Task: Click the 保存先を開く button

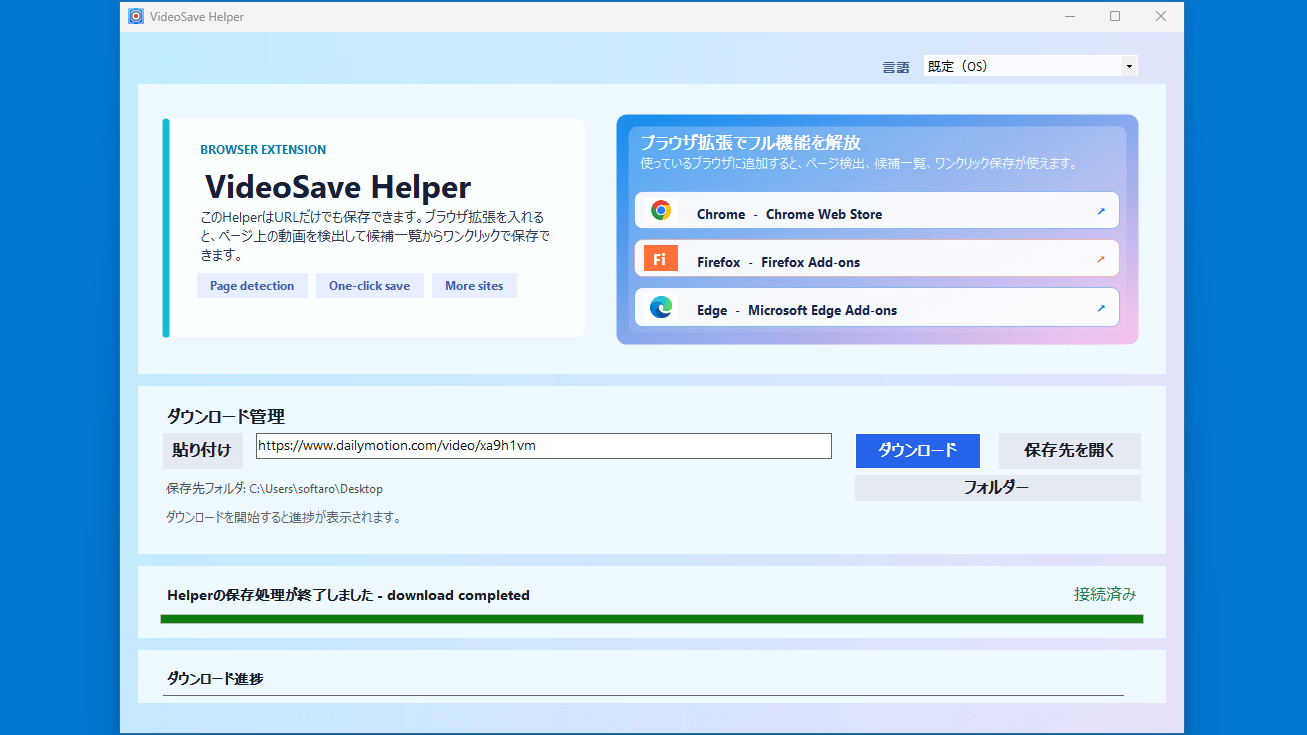Action: (1069, 451)
